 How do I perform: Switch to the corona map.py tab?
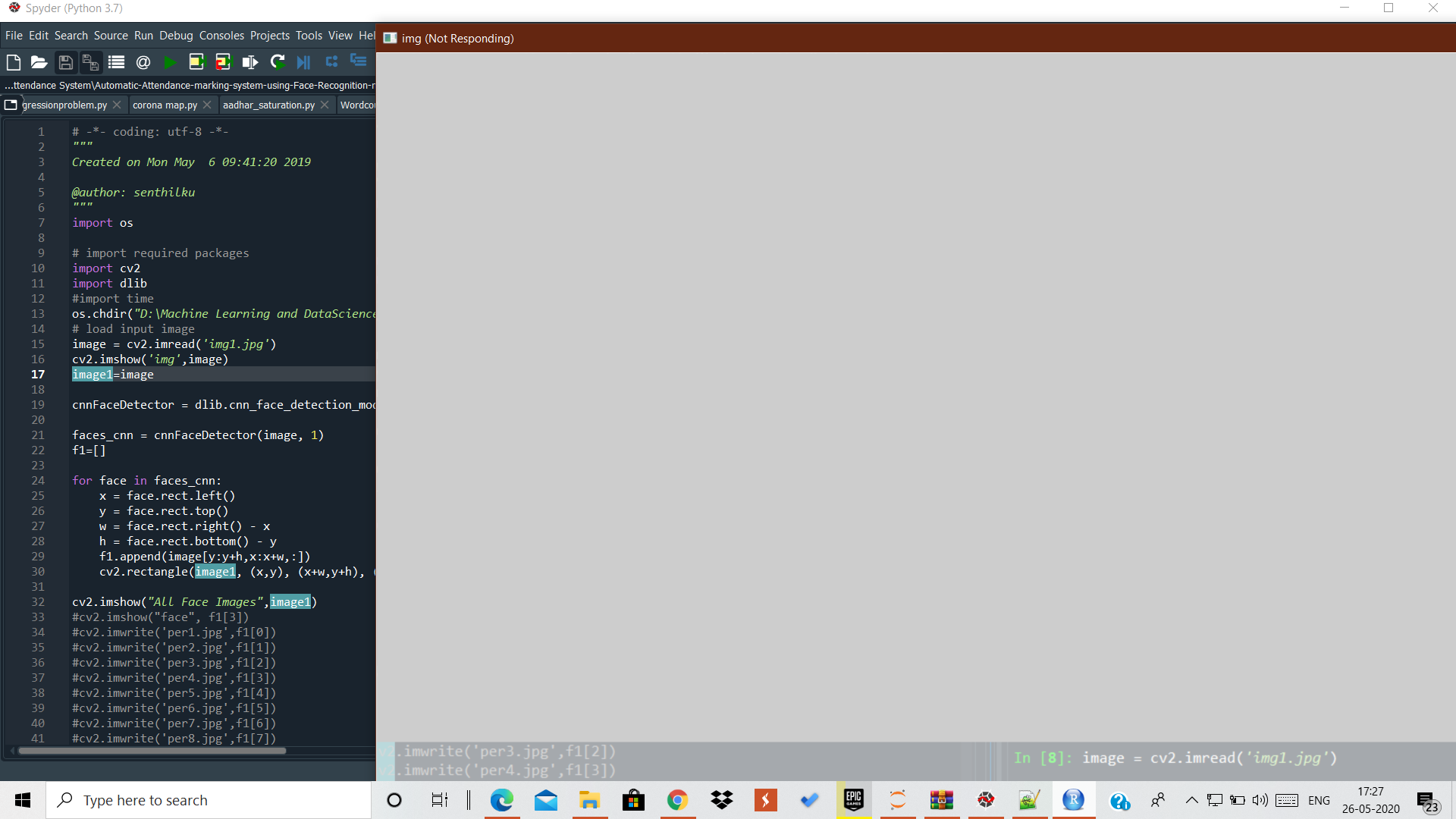[x=164, y=105]
